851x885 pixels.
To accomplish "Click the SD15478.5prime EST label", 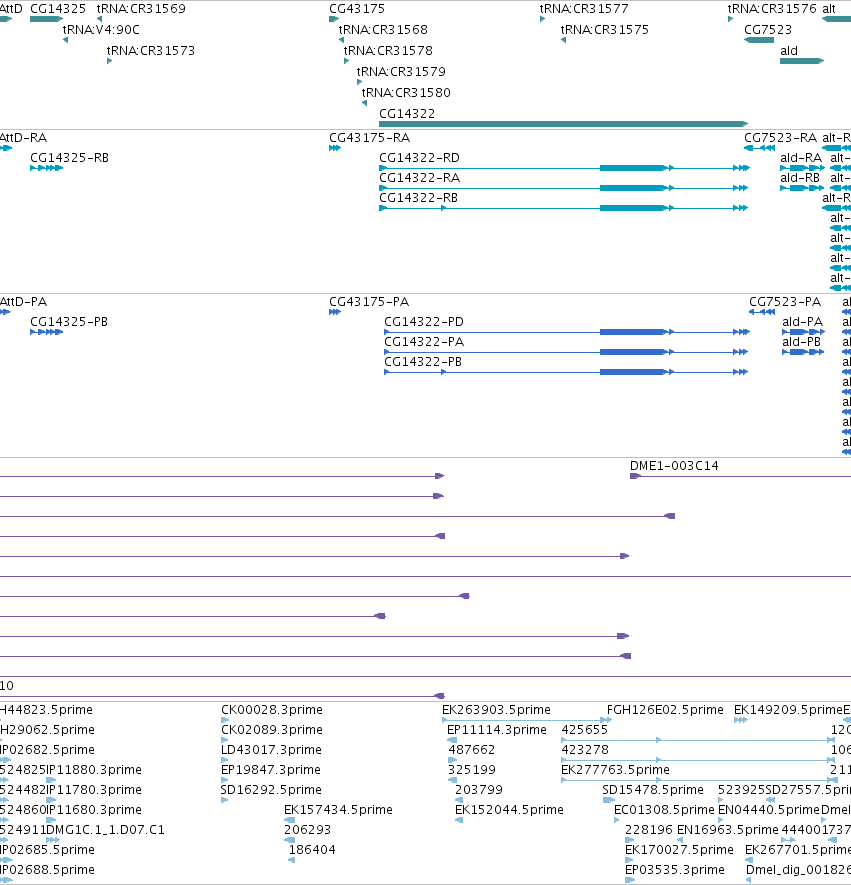I will pyautogui.click(x=653, y=790).
